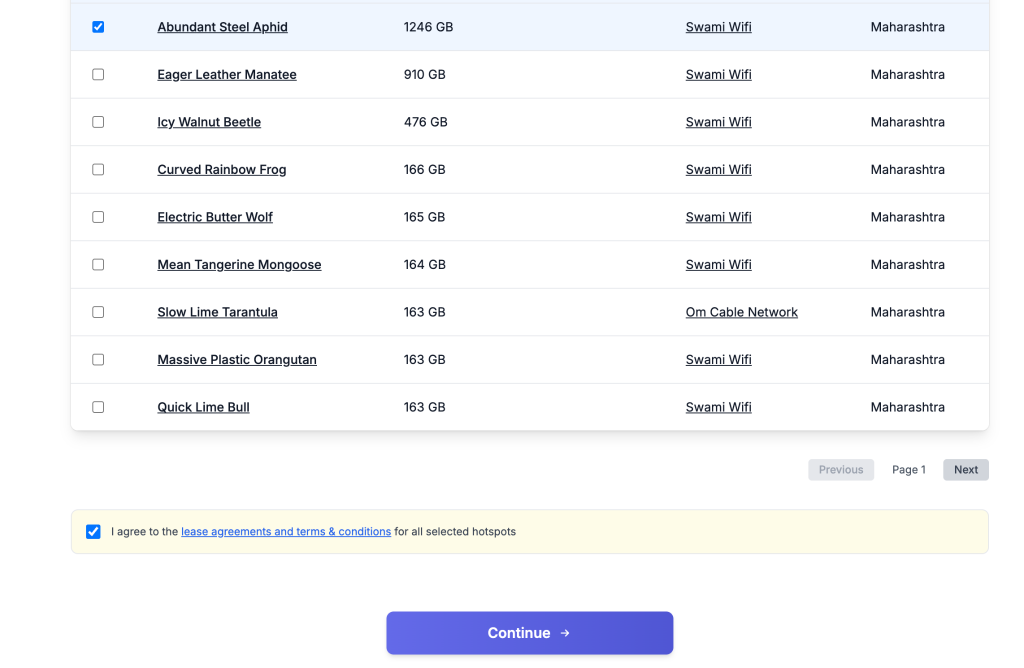Click 163 GB in the Massive Plastic Orangutan row
The height and width of the screenshot is (668, 1024).
(x=424, y=360)
